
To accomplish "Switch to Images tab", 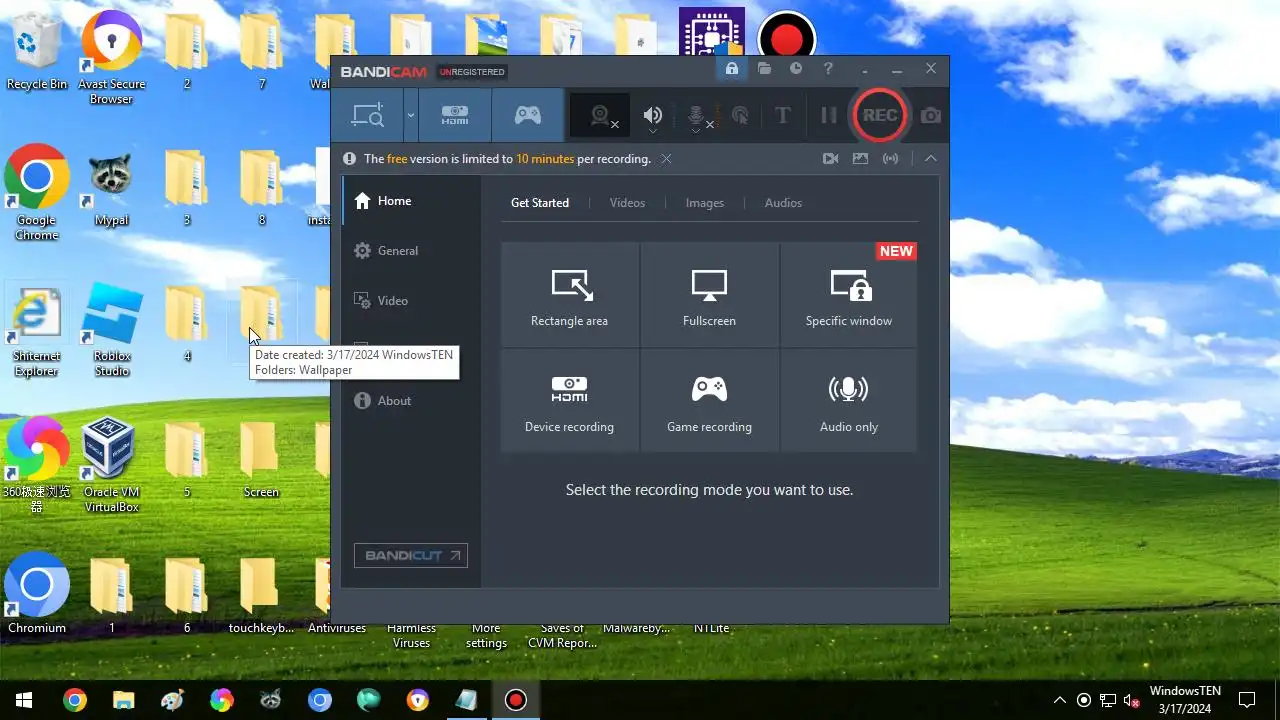I will tap(704, 203).
